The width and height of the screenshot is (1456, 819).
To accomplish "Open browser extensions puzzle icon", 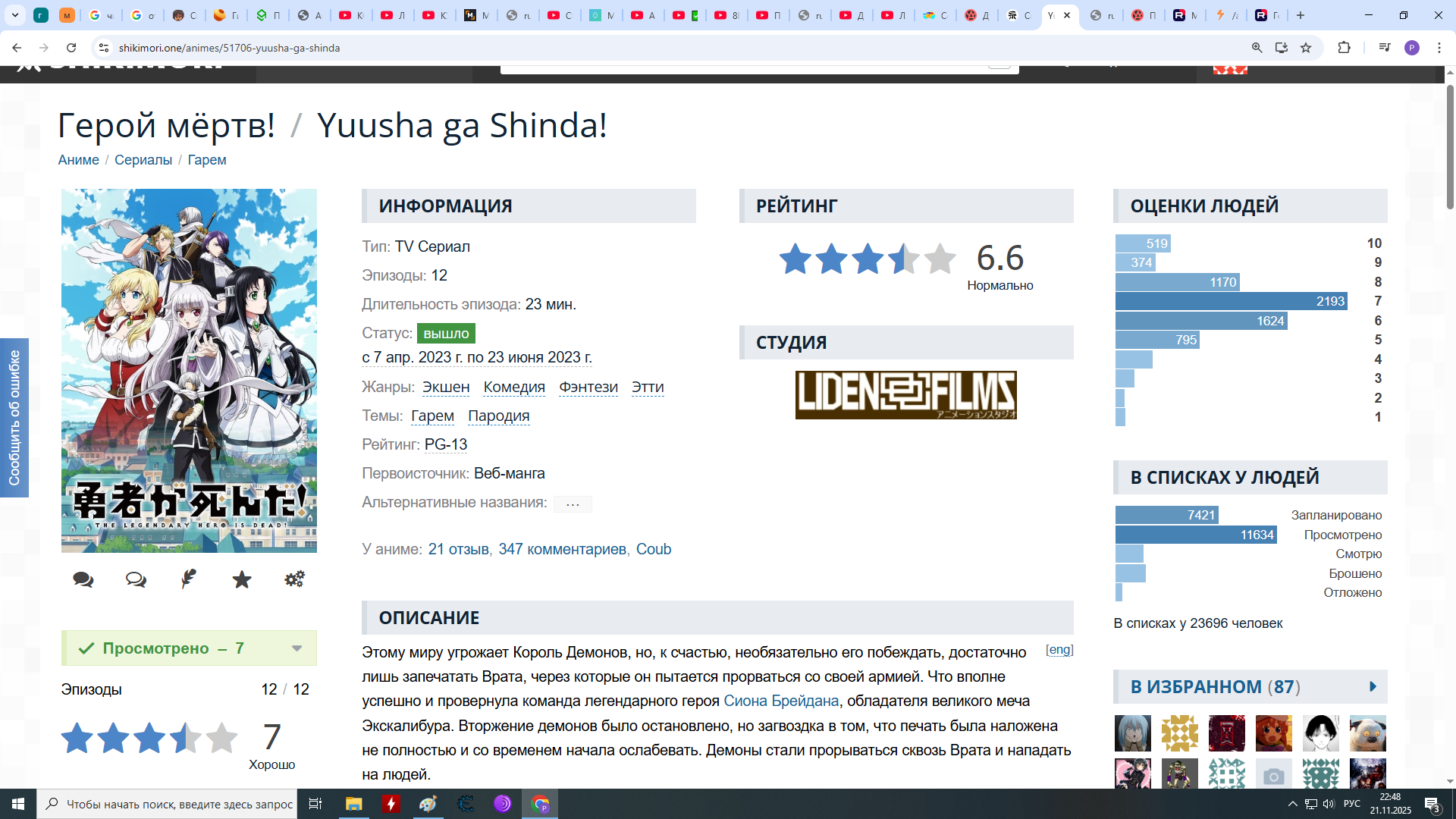I will click(1344, 48).
